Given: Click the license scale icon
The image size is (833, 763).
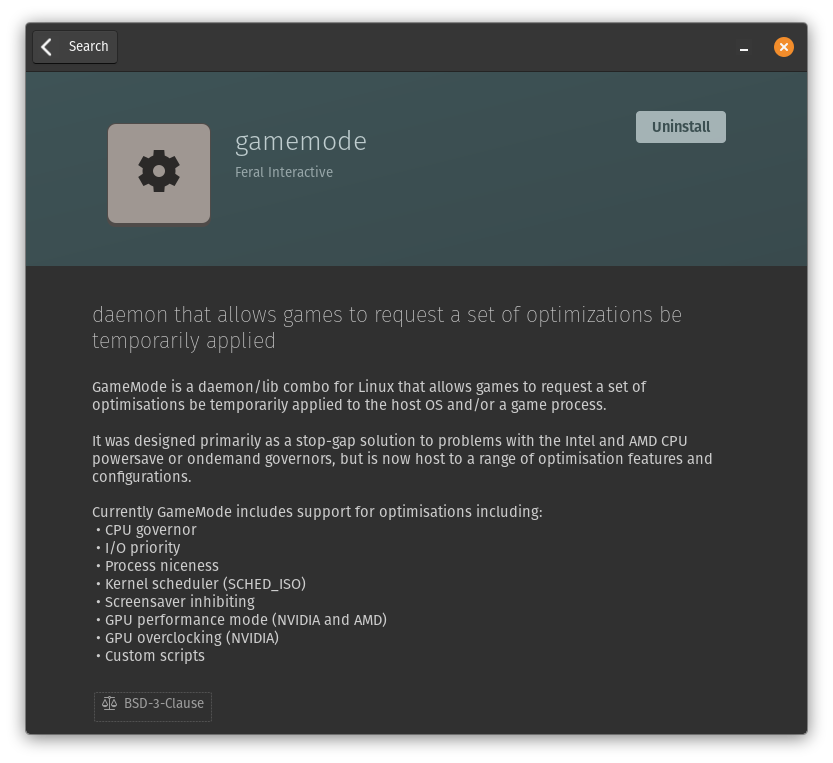Looking at the screenshot, I should point(109,703).
